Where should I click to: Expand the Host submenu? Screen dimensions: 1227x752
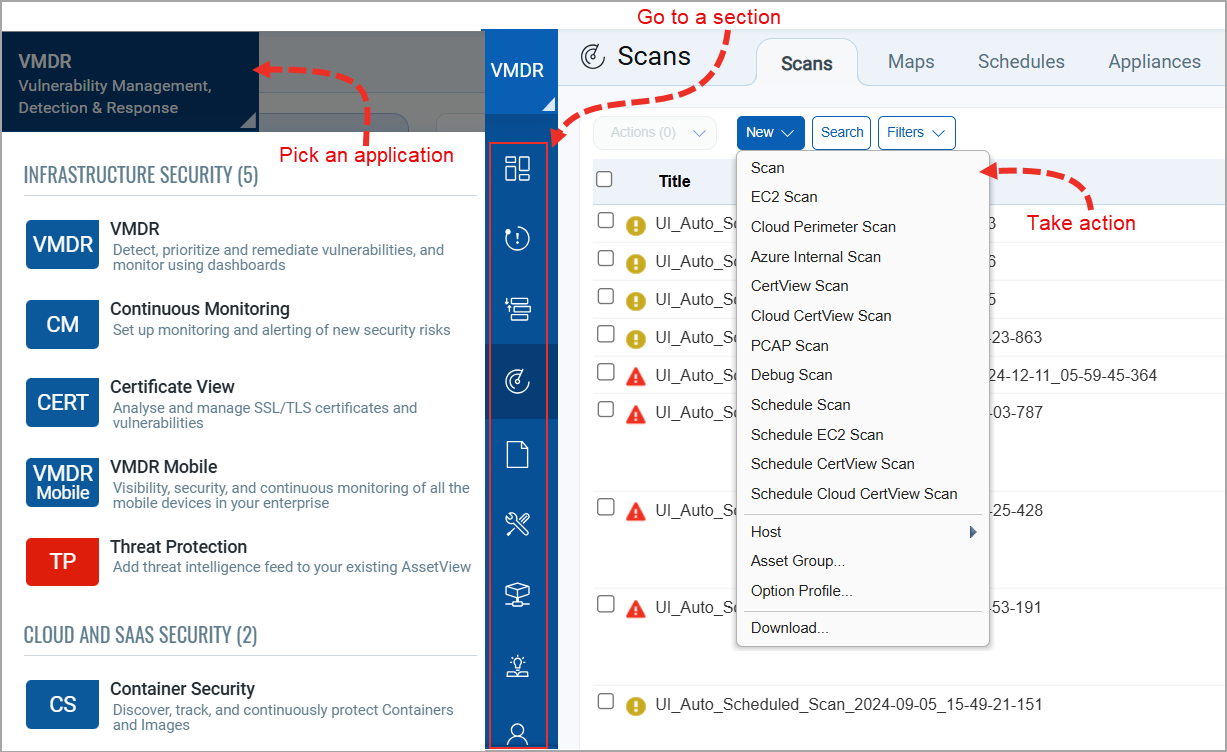tap(863, 532)
